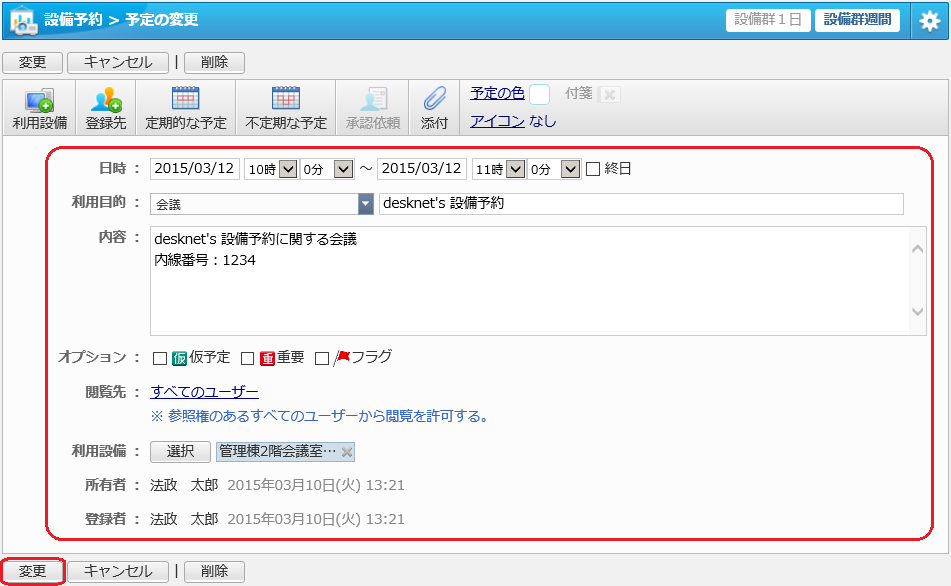Click the start date field 2015/03/12
The height and width of the screenshot is (586, 951).
195,169
